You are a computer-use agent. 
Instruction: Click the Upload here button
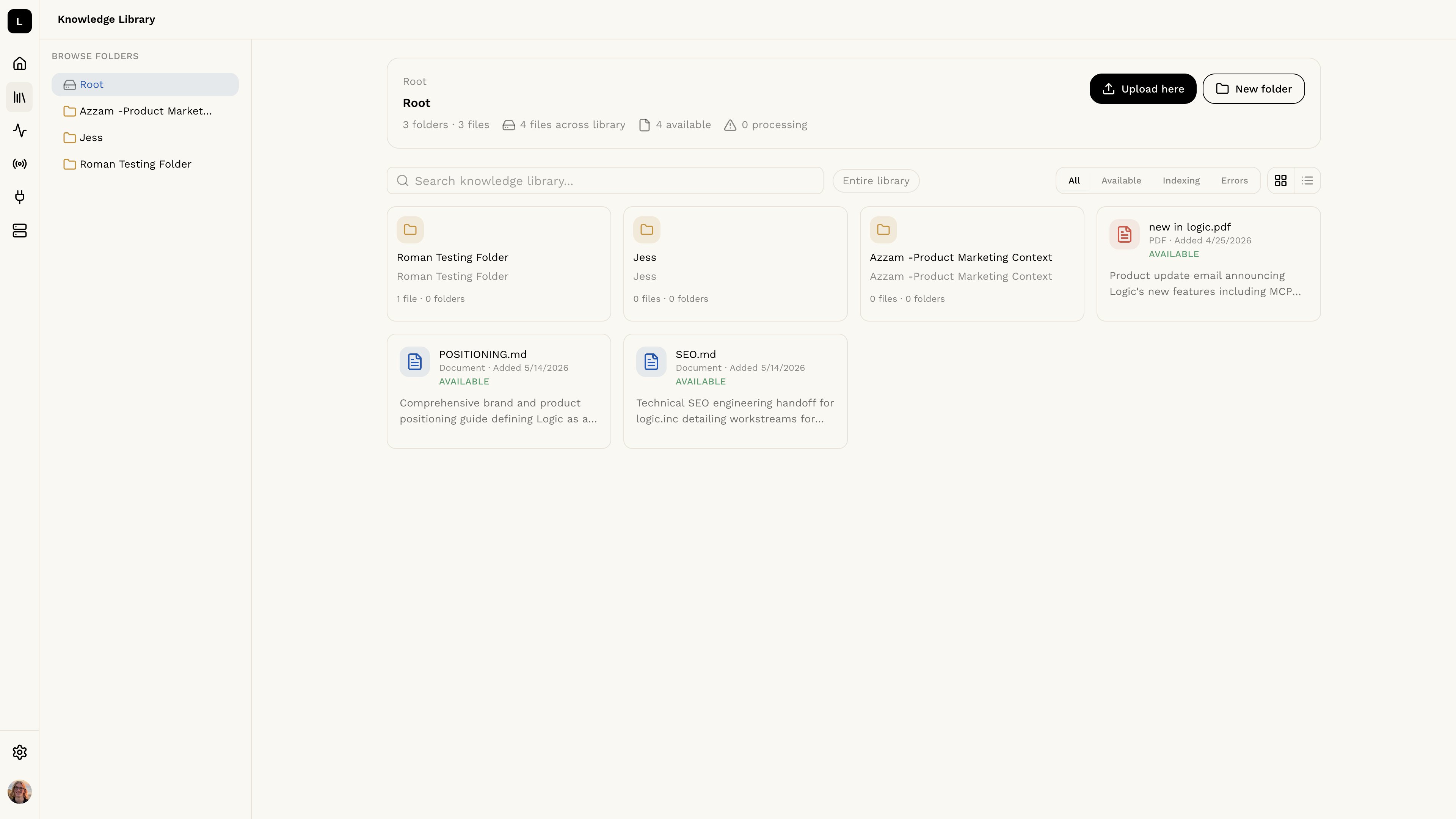(x=1143, y=89)
